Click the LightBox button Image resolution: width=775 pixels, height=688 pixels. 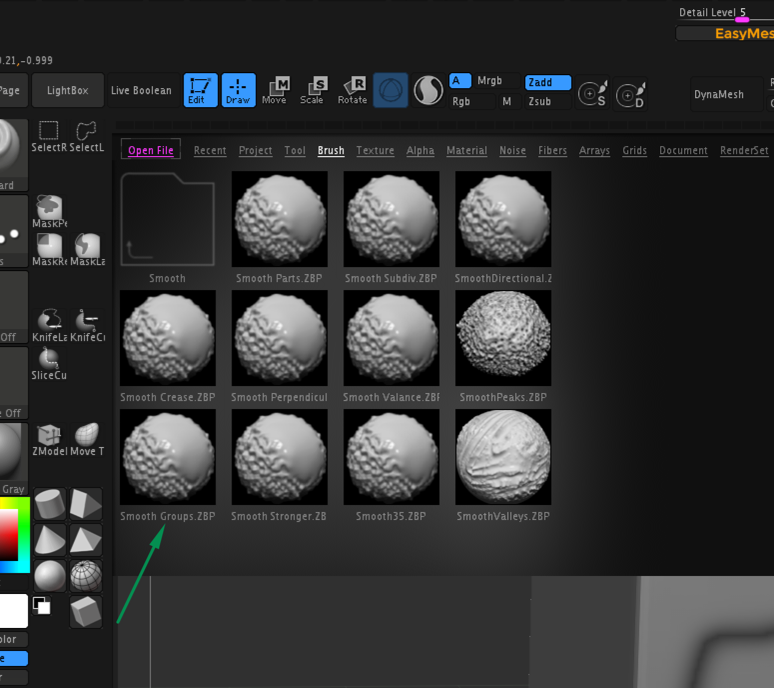click(x=67, y=90)
